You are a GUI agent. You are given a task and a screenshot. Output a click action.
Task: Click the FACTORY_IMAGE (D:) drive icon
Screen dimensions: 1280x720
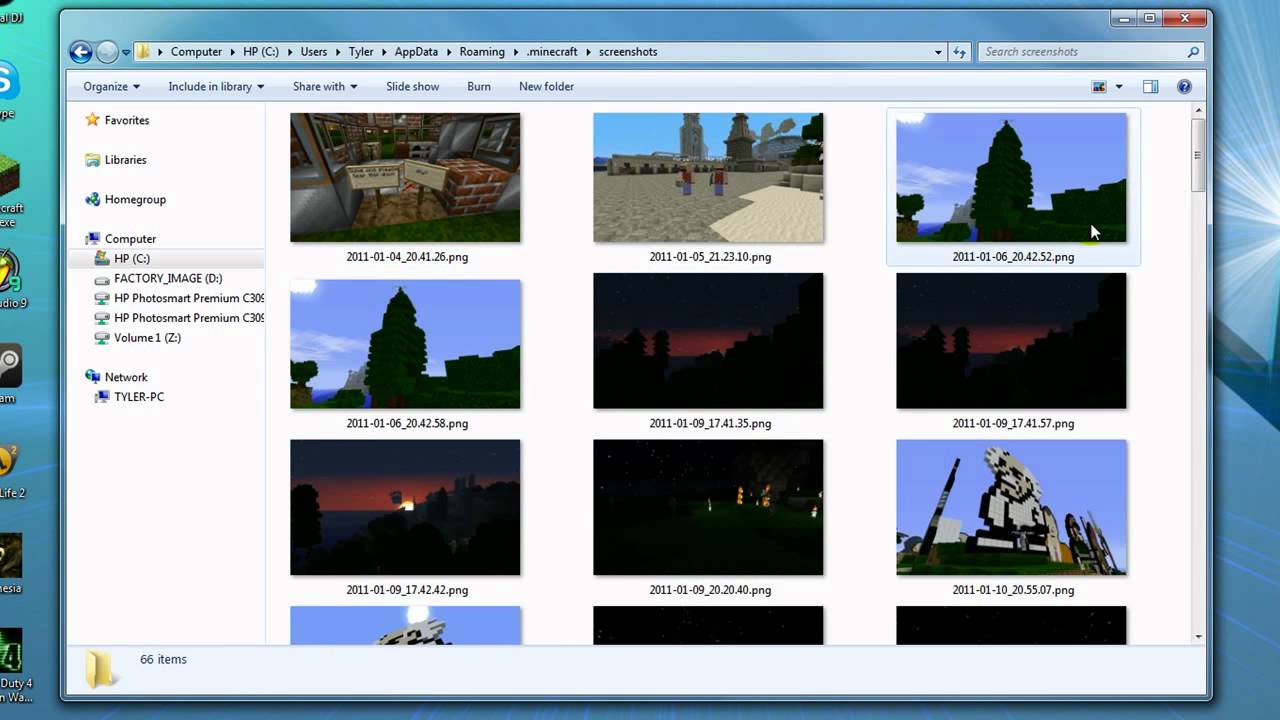[x=102, y=279]
